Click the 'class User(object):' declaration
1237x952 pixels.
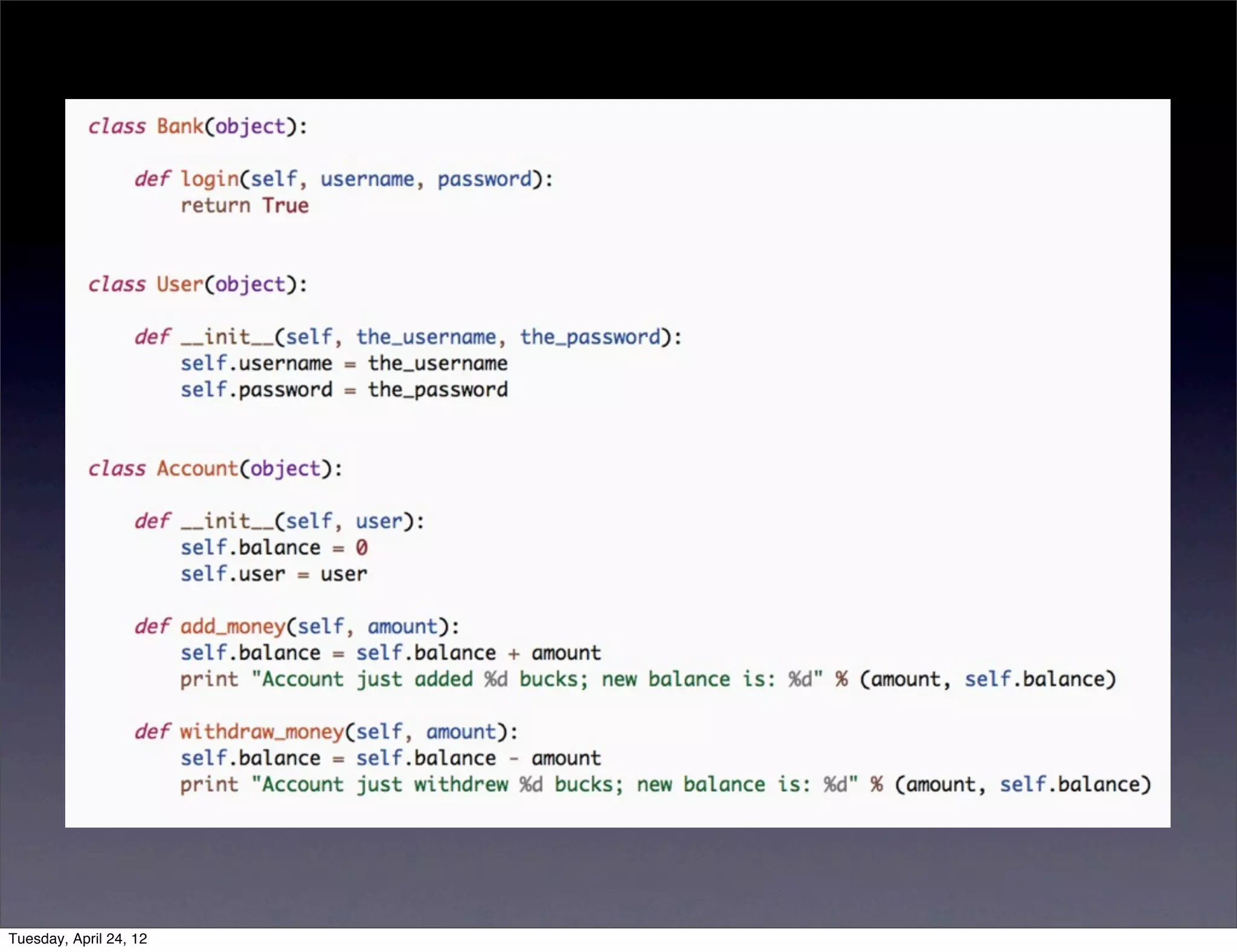click(x=198, y=284)
